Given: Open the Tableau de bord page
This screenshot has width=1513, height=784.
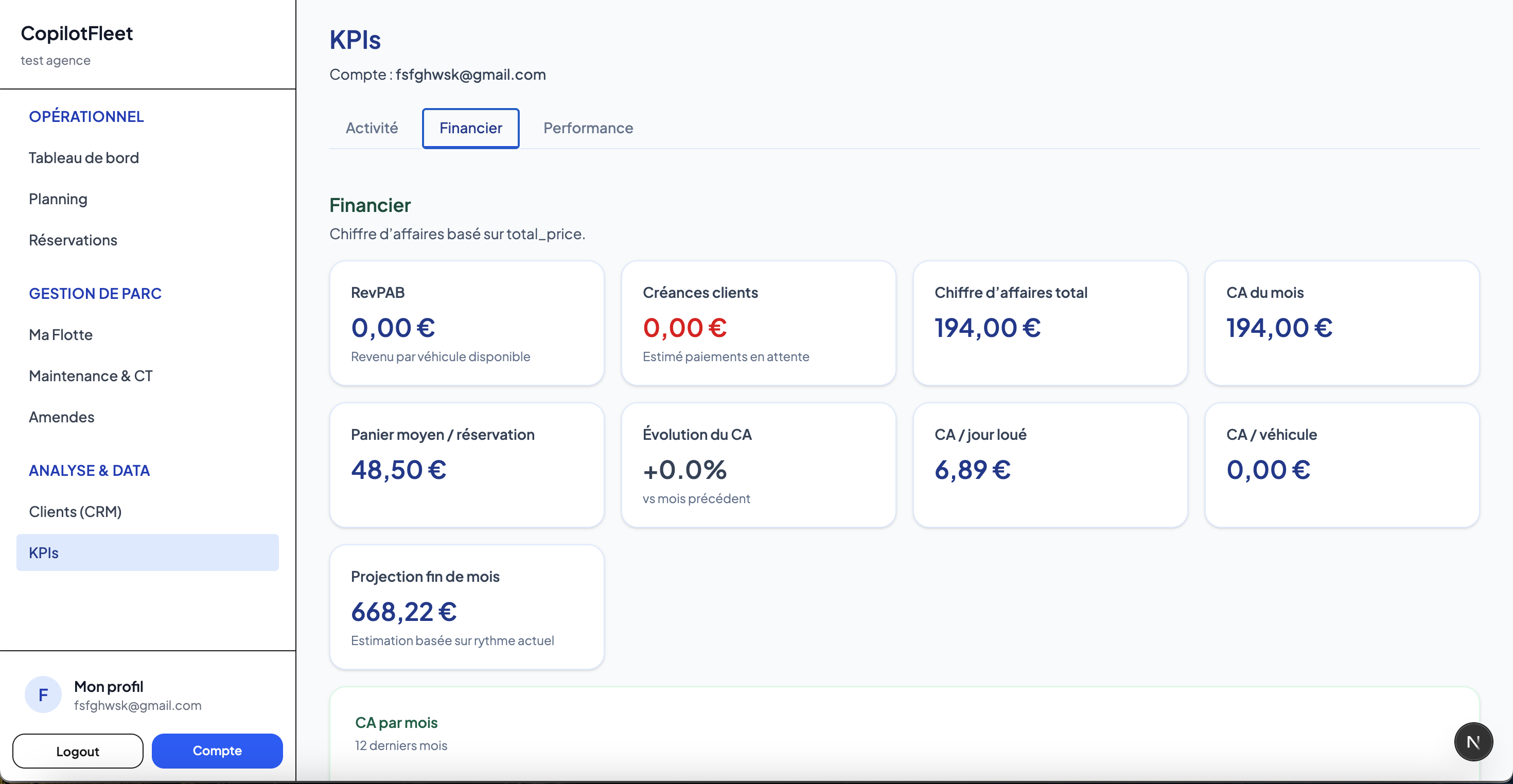Looking at the screenshot, I should pos(83,157).
